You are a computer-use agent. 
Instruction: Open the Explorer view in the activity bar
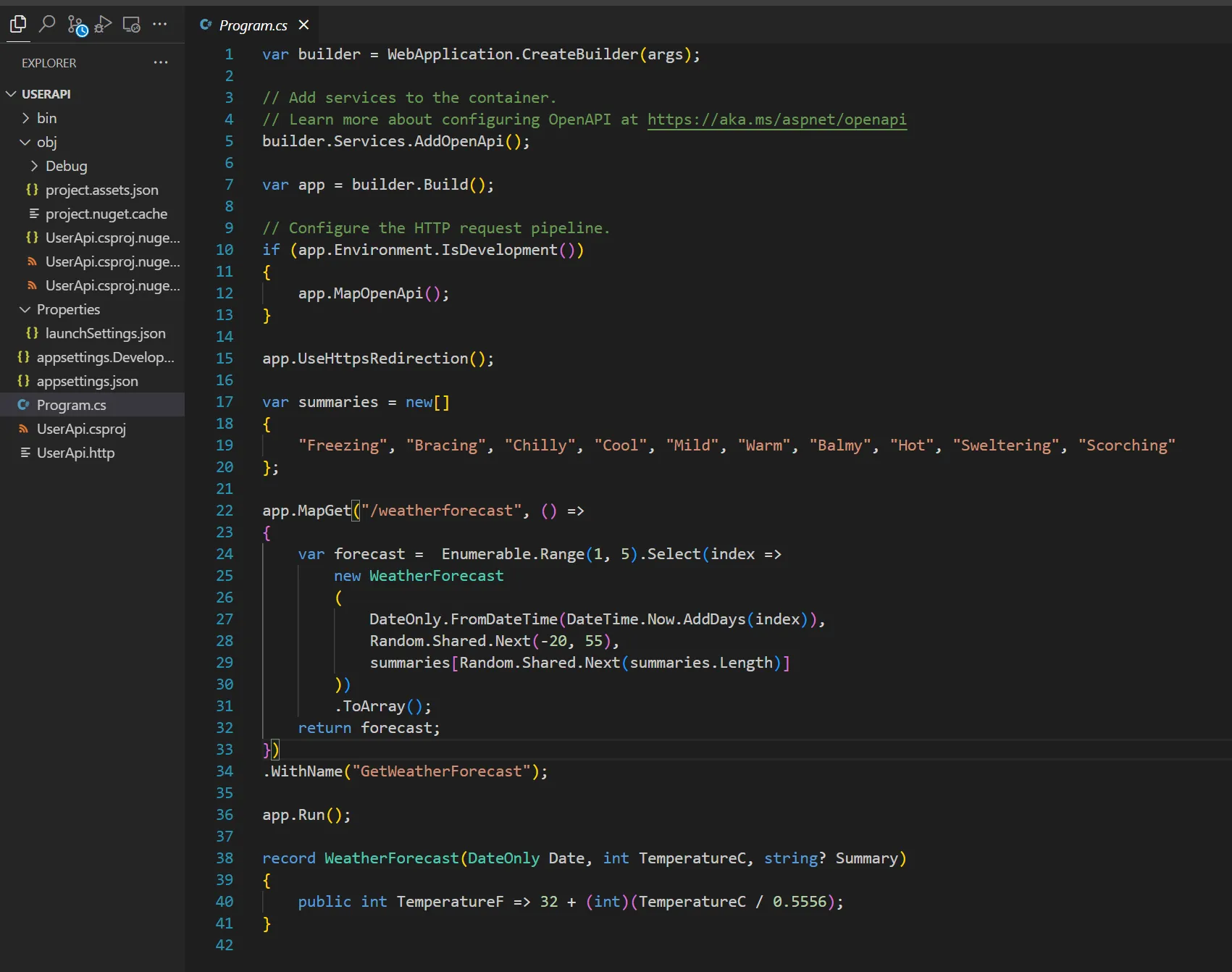(17, 24)
